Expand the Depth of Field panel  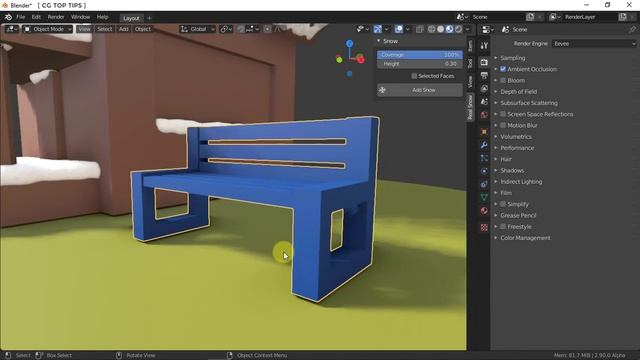(518, 92)
